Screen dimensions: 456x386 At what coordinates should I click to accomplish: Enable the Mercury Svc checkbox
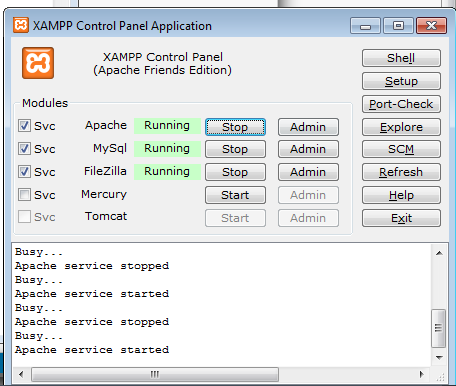click(24, 195)
